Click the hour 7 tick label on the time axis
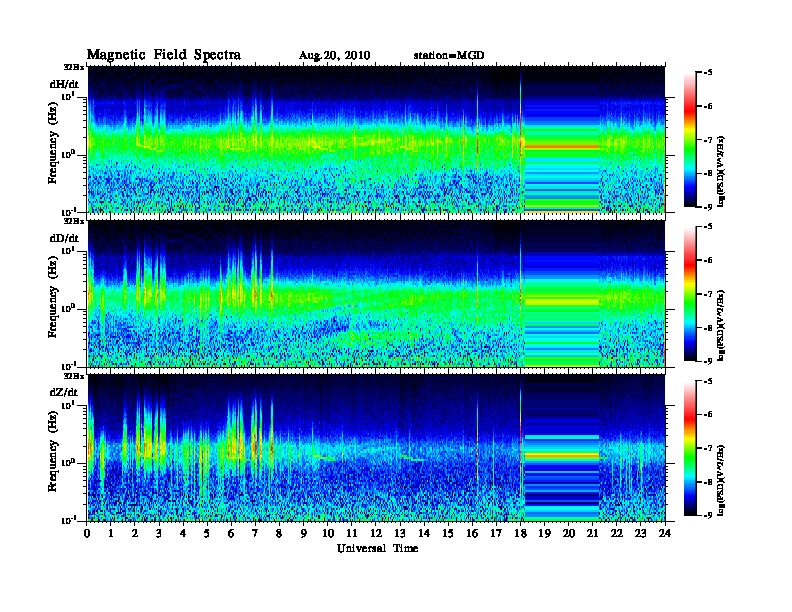Image resolution: width=792 pixels, height=612 pixels. coord(255,533)
